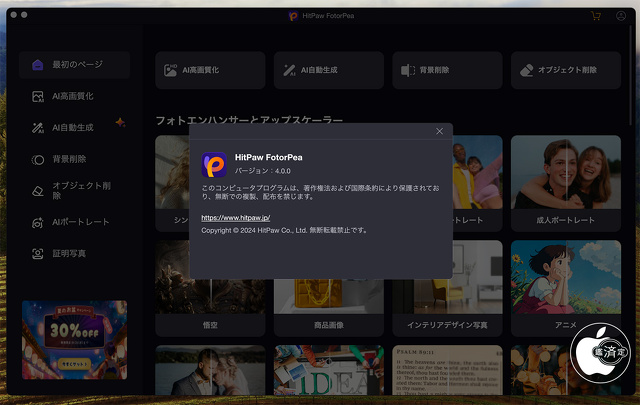Select 最初のページ in sidebar
Image resolution: width=640 pixels, height=405 pixels.
[74, 65]
